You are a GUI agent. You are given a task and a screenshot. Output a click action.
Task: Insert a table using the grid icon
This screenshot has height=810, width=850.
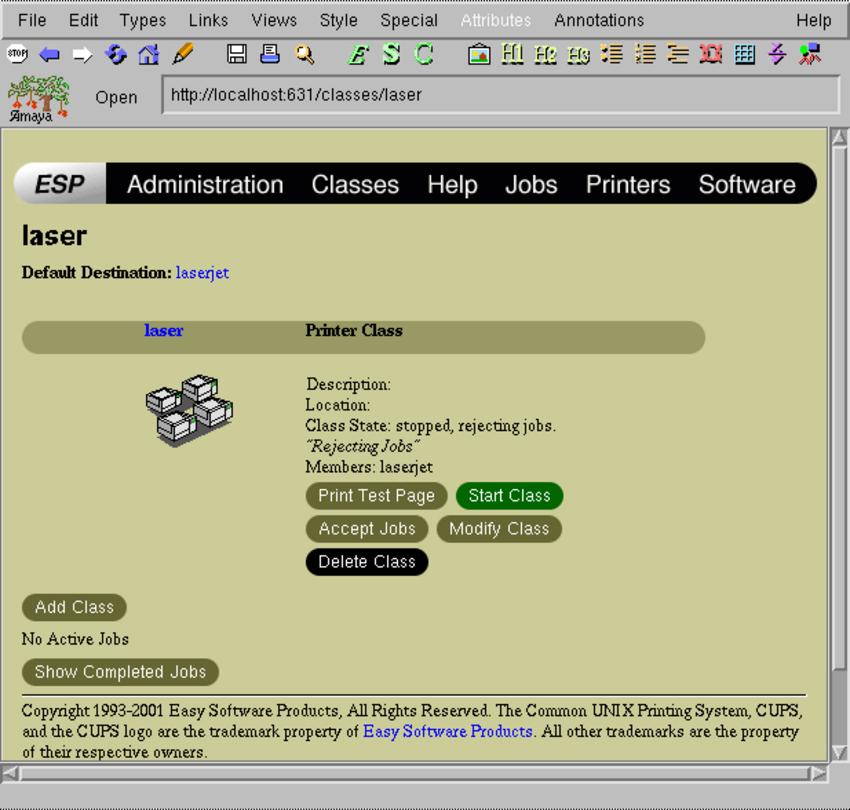coord(744,55)
